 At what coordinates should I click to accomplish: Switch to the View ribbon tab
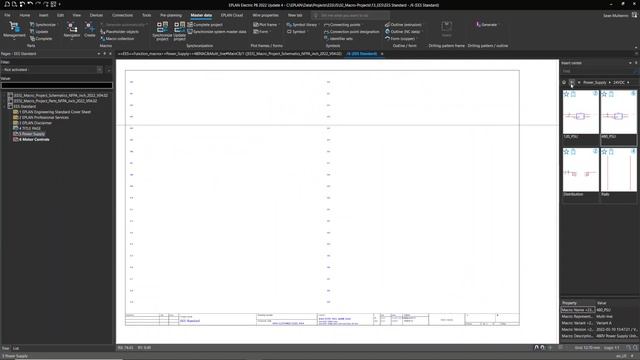click(77, 15)
